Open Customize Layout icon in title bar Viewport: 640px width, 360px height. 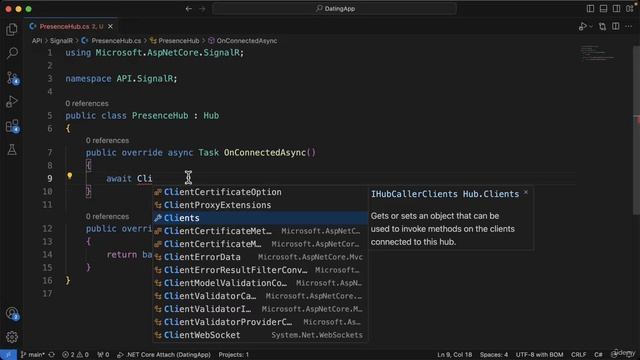[x=630, y=9]
